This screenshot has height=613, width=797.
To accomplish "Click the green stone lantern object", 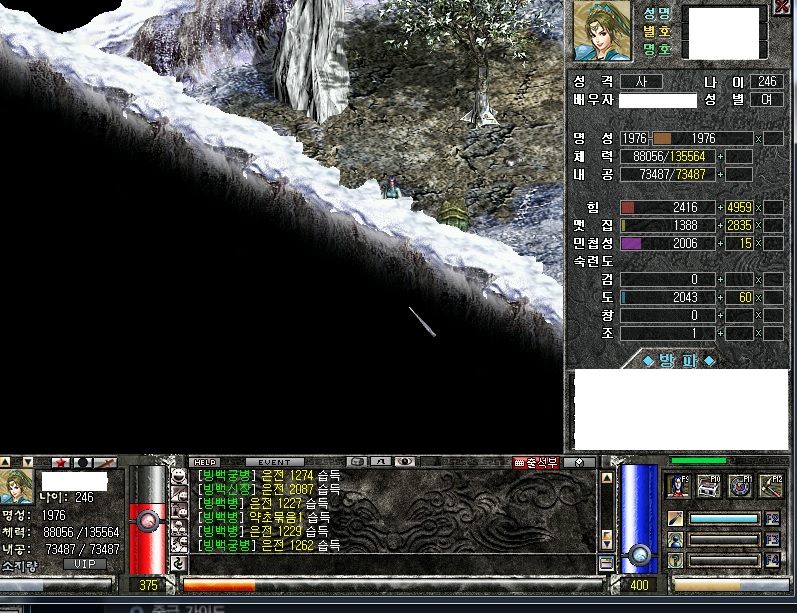I will (x=454, y=214).
